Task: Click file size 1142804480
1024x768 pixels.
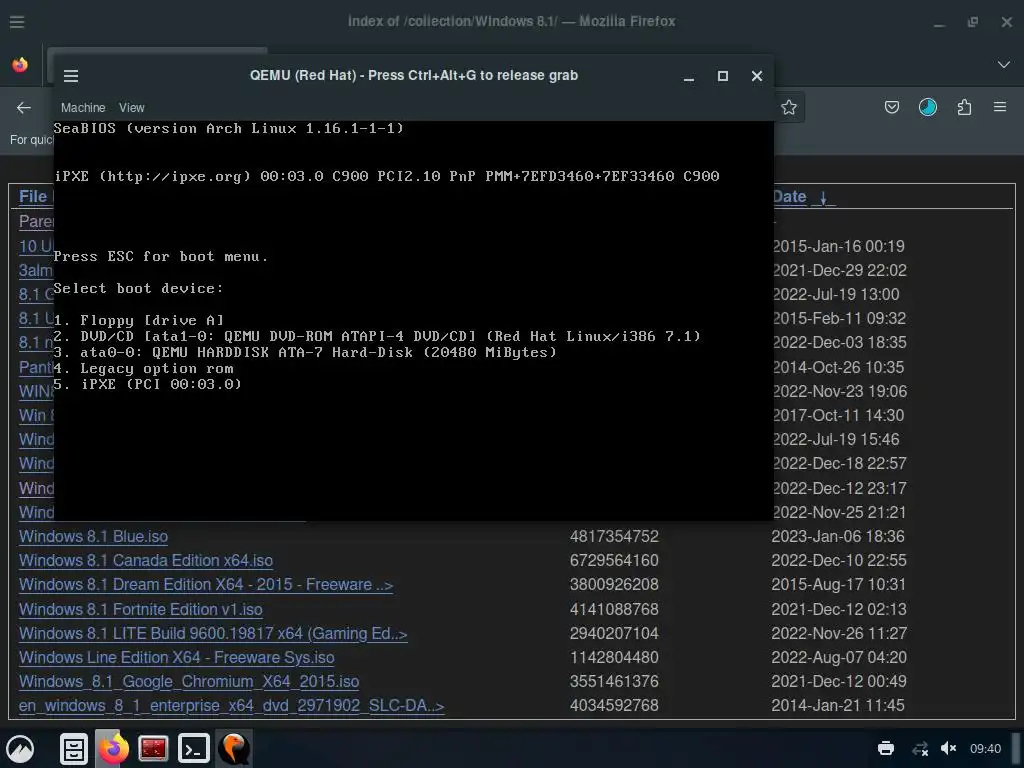Action: [614, 658]
